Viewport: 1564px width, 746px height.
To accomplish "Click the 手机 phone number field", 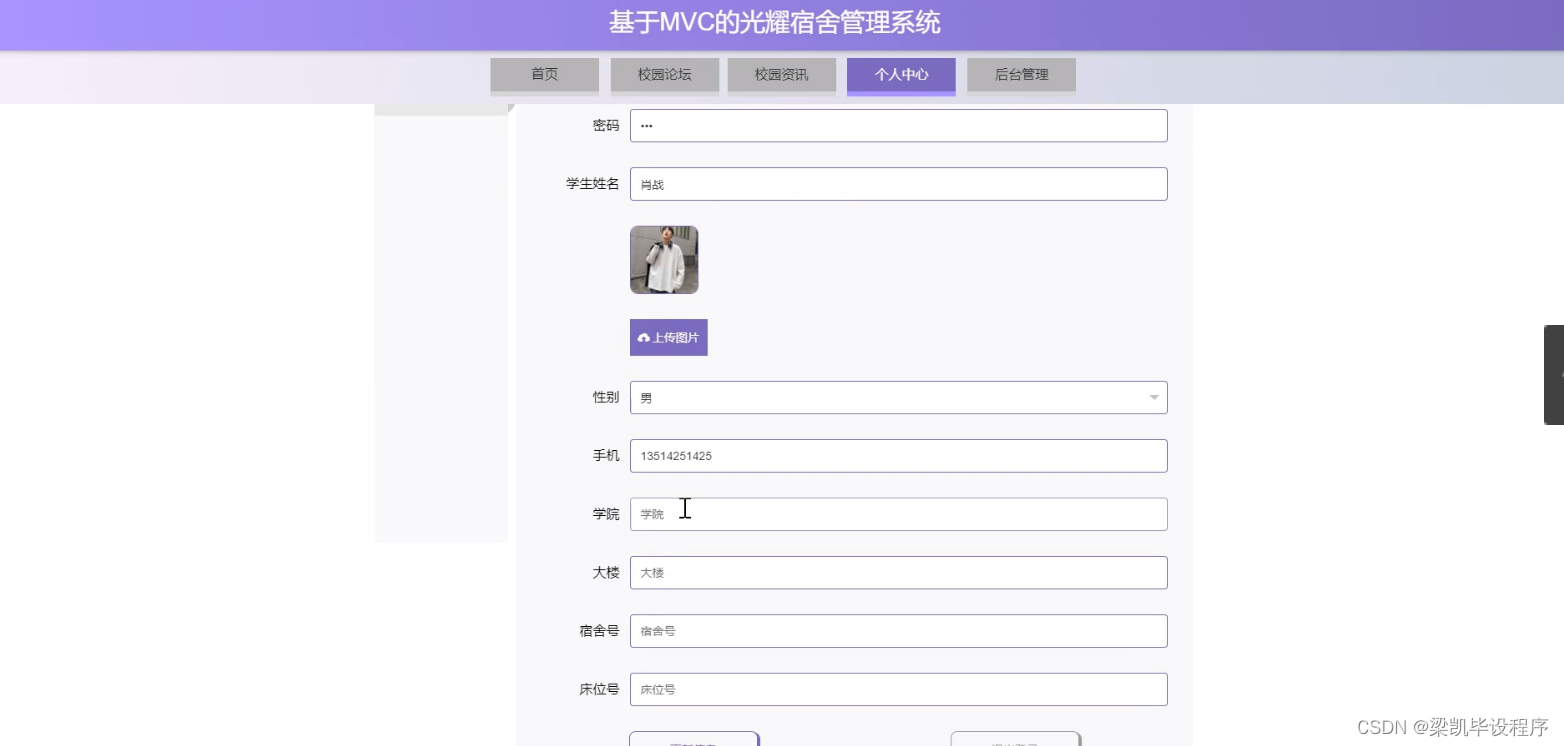I will (x=897, y=455).
